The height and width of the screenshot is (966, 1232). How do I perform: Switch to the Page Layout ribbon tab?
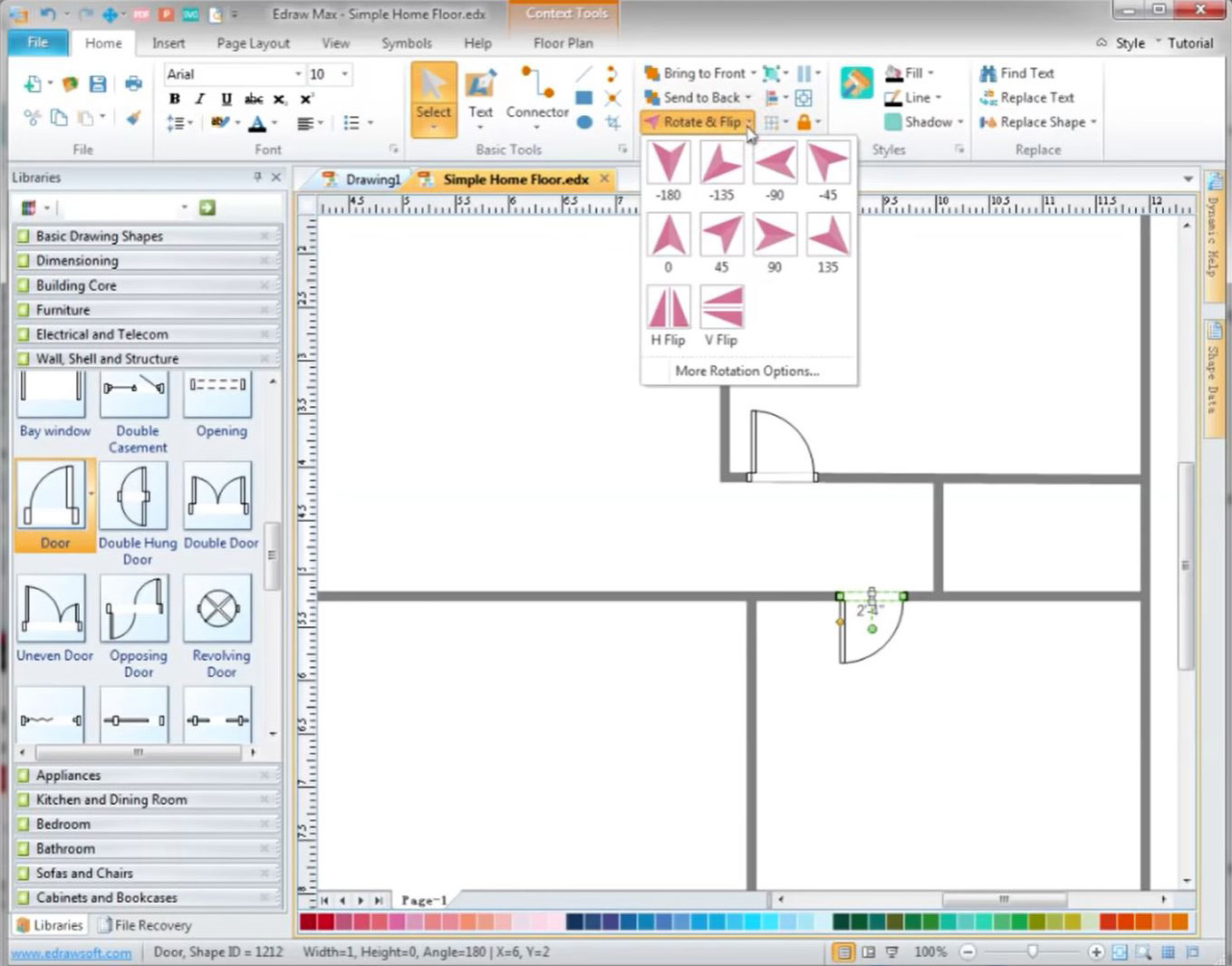(253, 43)
